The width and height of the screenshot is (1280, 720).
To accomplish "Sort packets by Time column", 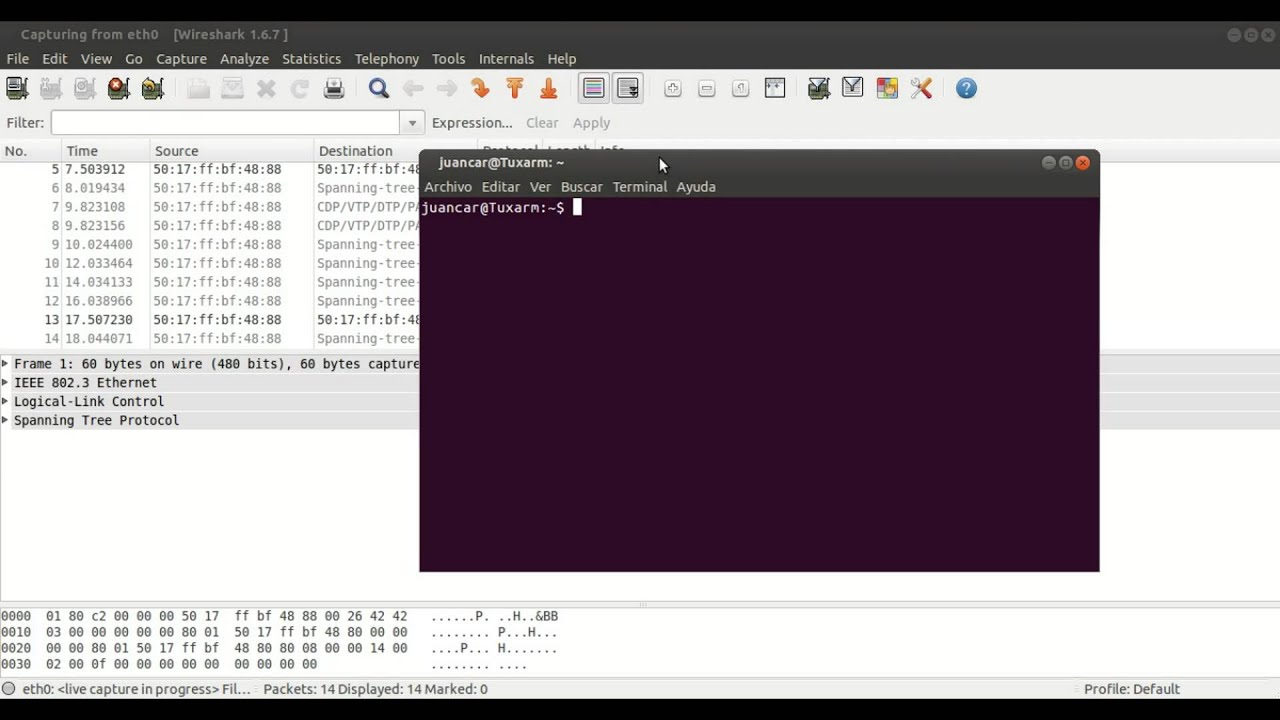I will [105, 151].
